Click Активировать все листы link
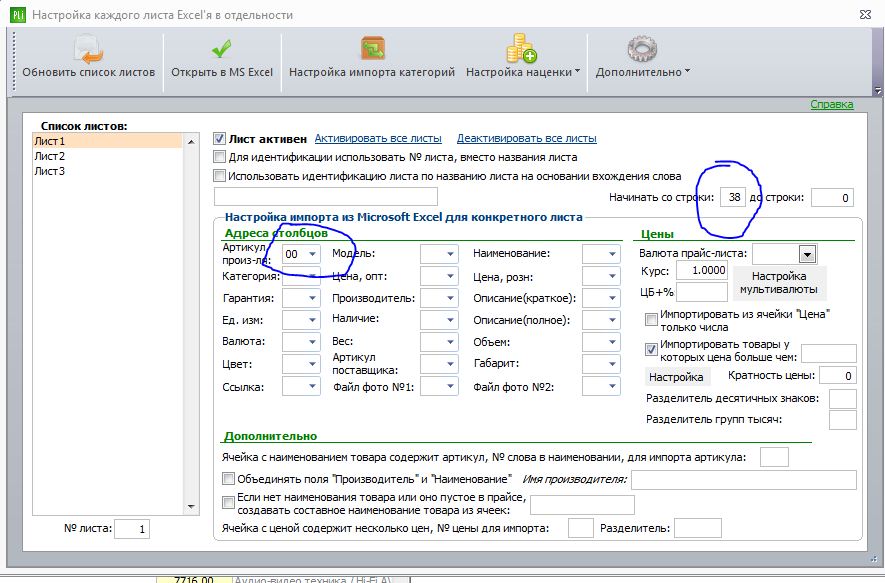885x583 pixels. pyautogui.click(x=378, y=138)
